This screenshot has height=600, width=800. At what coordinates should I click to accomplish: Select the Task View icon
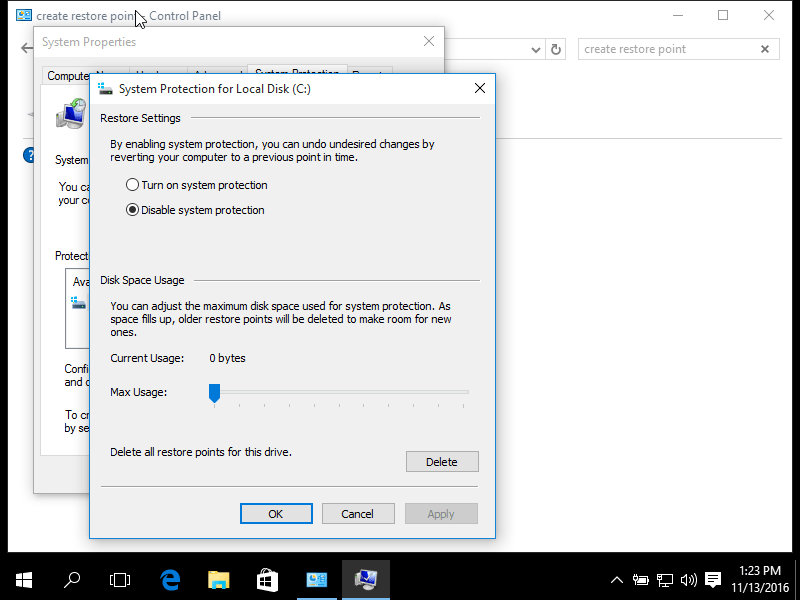tap(120, 579)
